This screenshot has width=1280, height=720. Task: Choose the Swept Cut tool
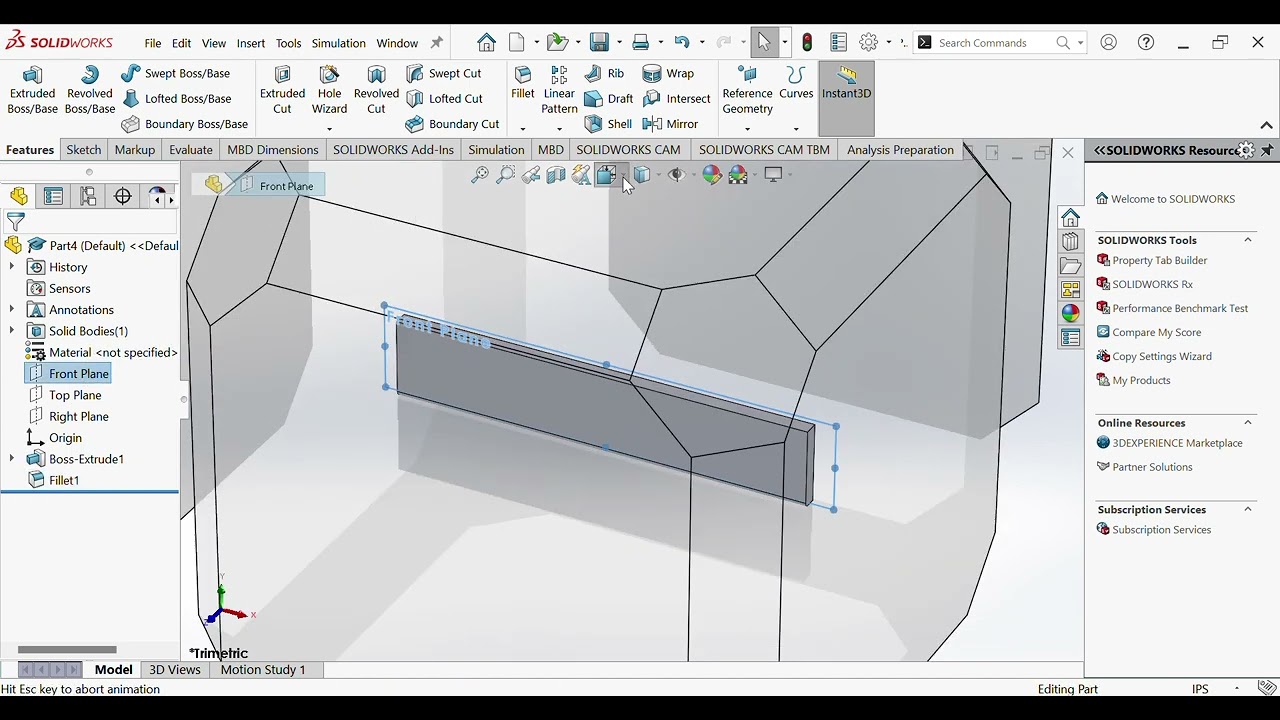tap(443, 73)
